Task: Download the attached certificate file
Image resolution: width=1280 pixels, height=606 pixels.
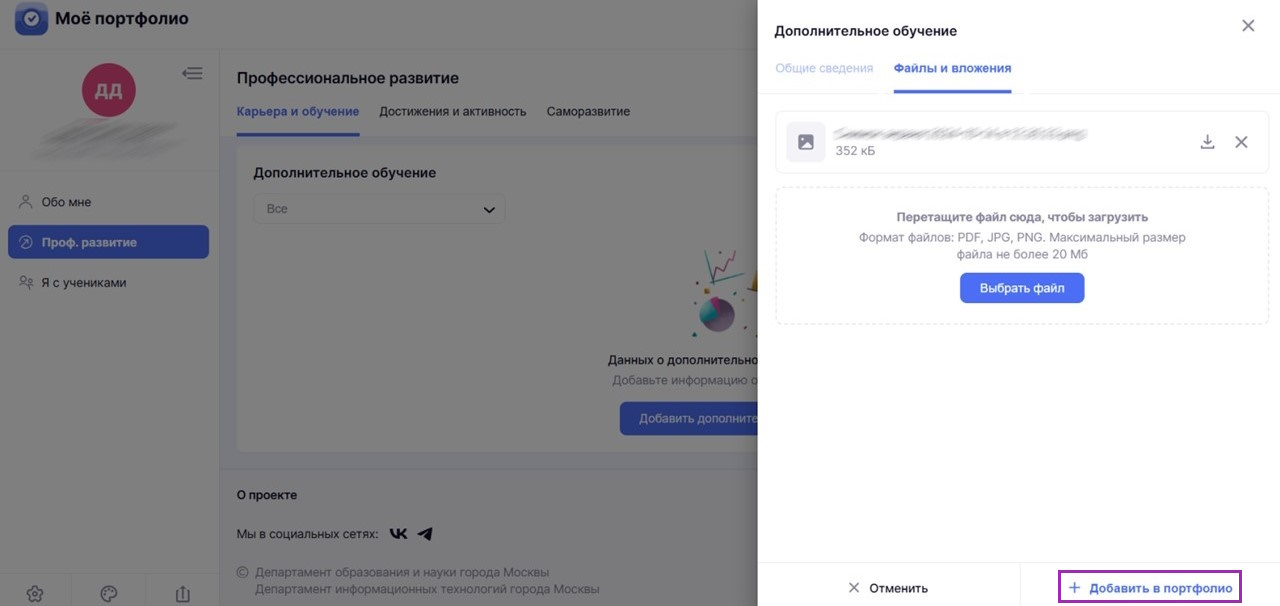Action: [x=1207, y=142]
